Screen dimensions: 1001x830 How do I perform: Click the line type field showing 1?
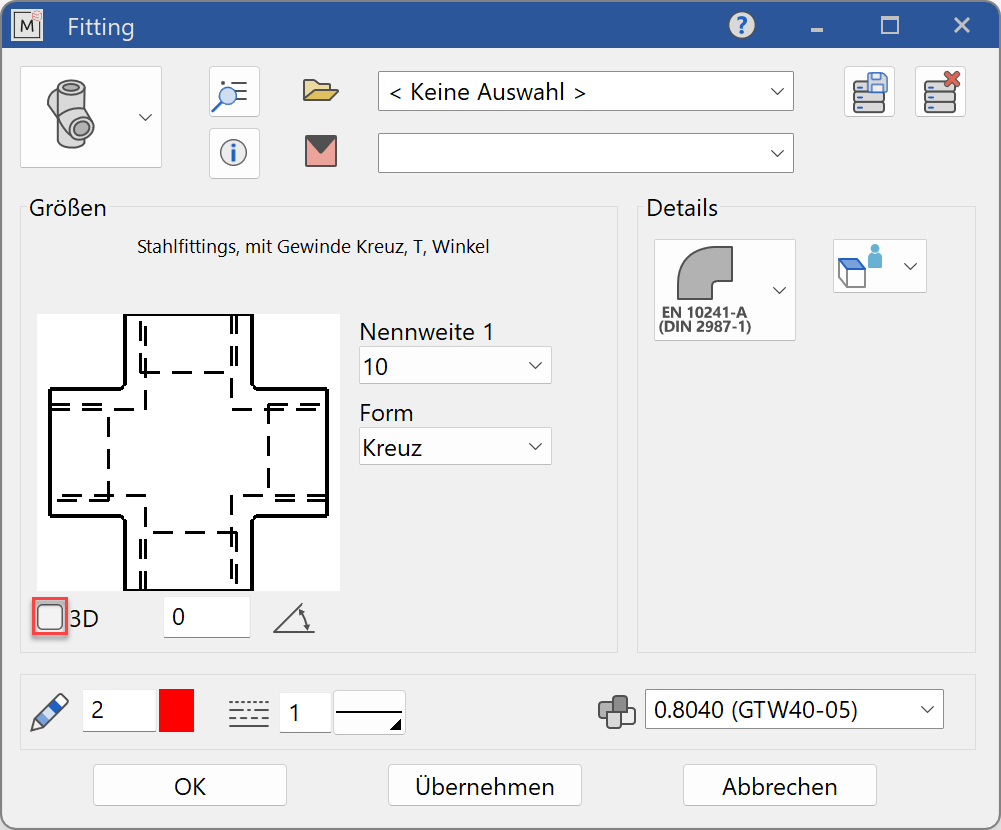pos(305,713)
